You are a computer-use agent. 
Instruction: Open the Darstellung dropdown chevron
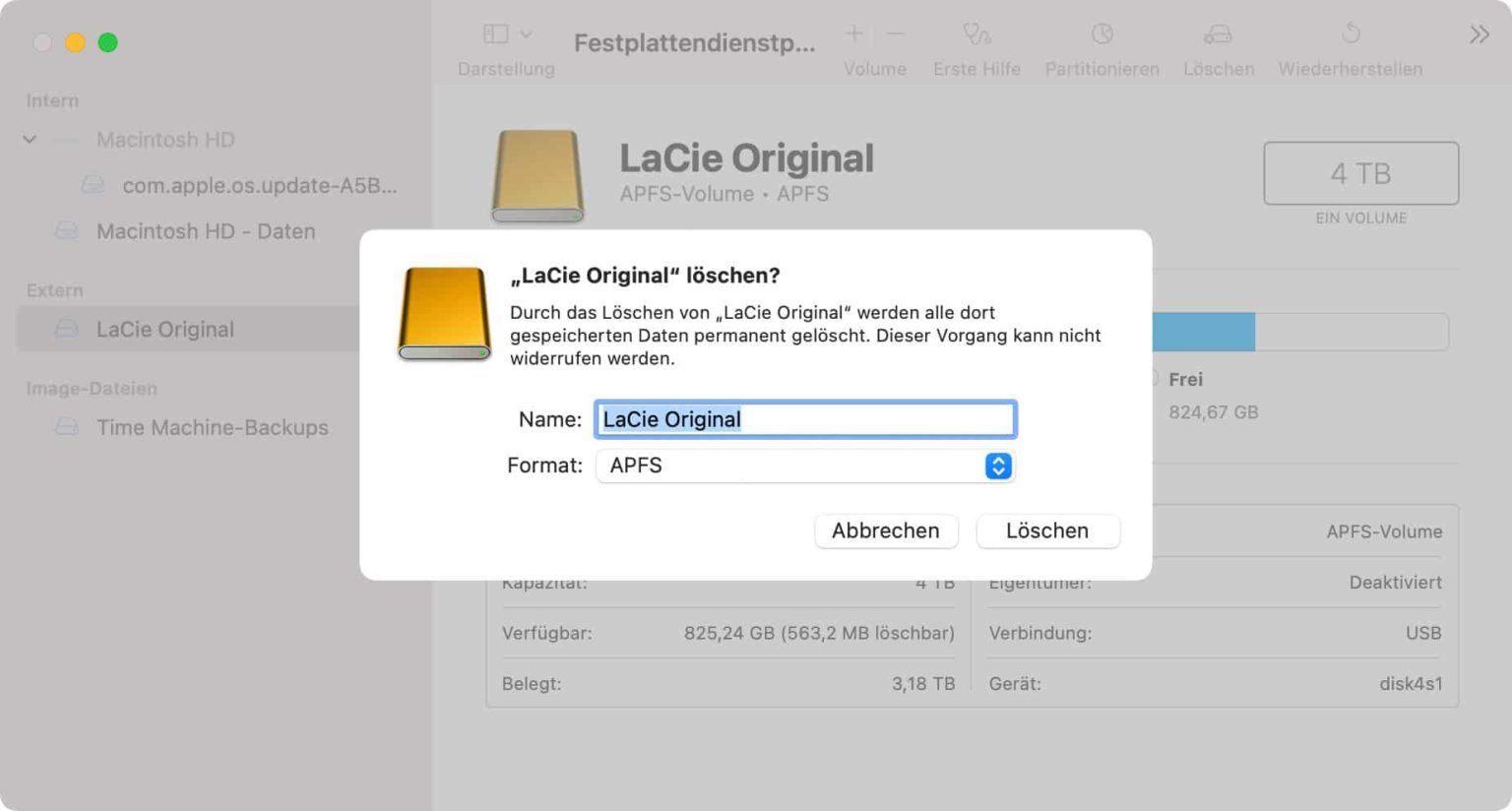click(x=527, y=34)
